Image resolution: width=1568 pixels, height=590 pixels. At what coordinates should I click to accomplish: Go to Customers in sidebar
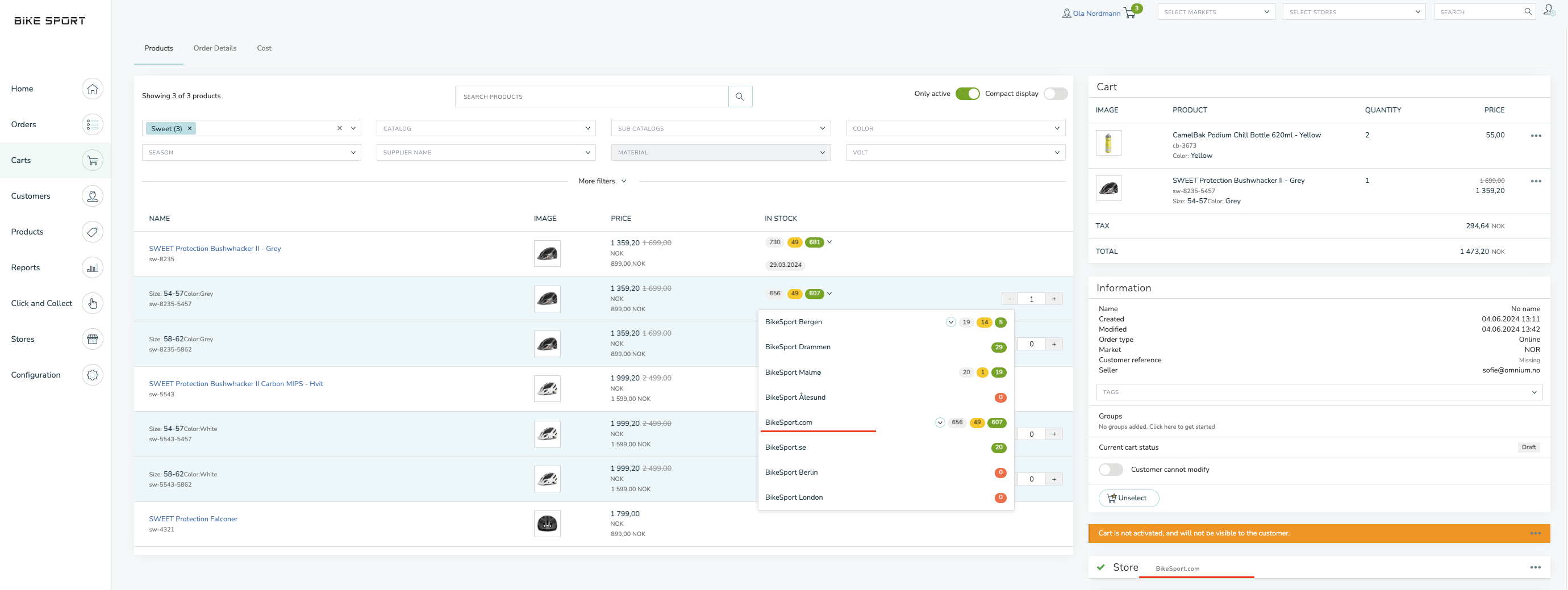pos(31,196)
